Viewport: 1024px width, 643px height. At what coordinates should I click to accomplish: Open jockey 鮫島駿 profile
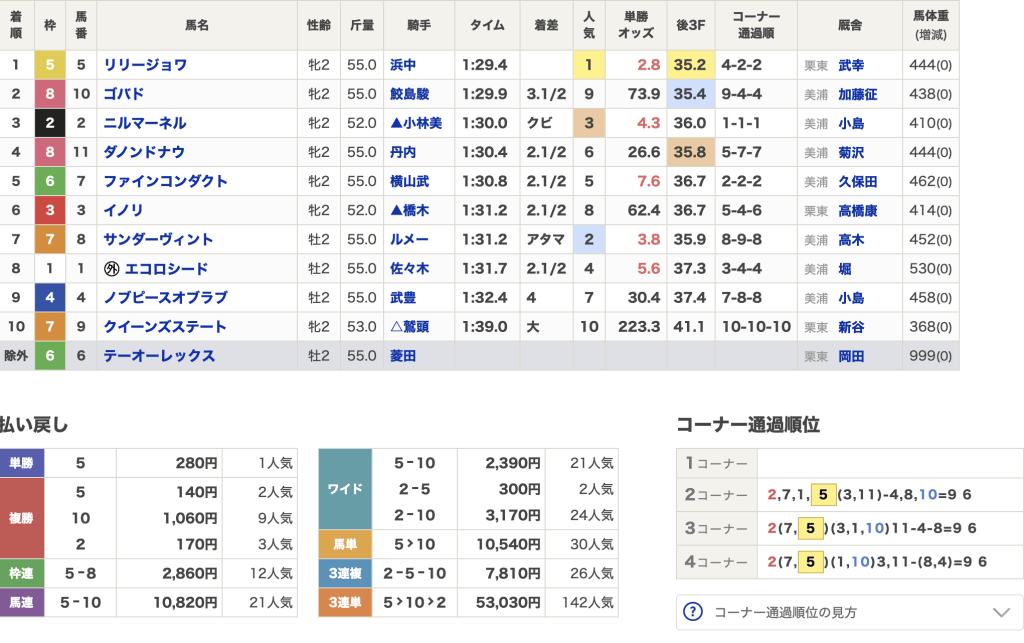click(409, 94)
